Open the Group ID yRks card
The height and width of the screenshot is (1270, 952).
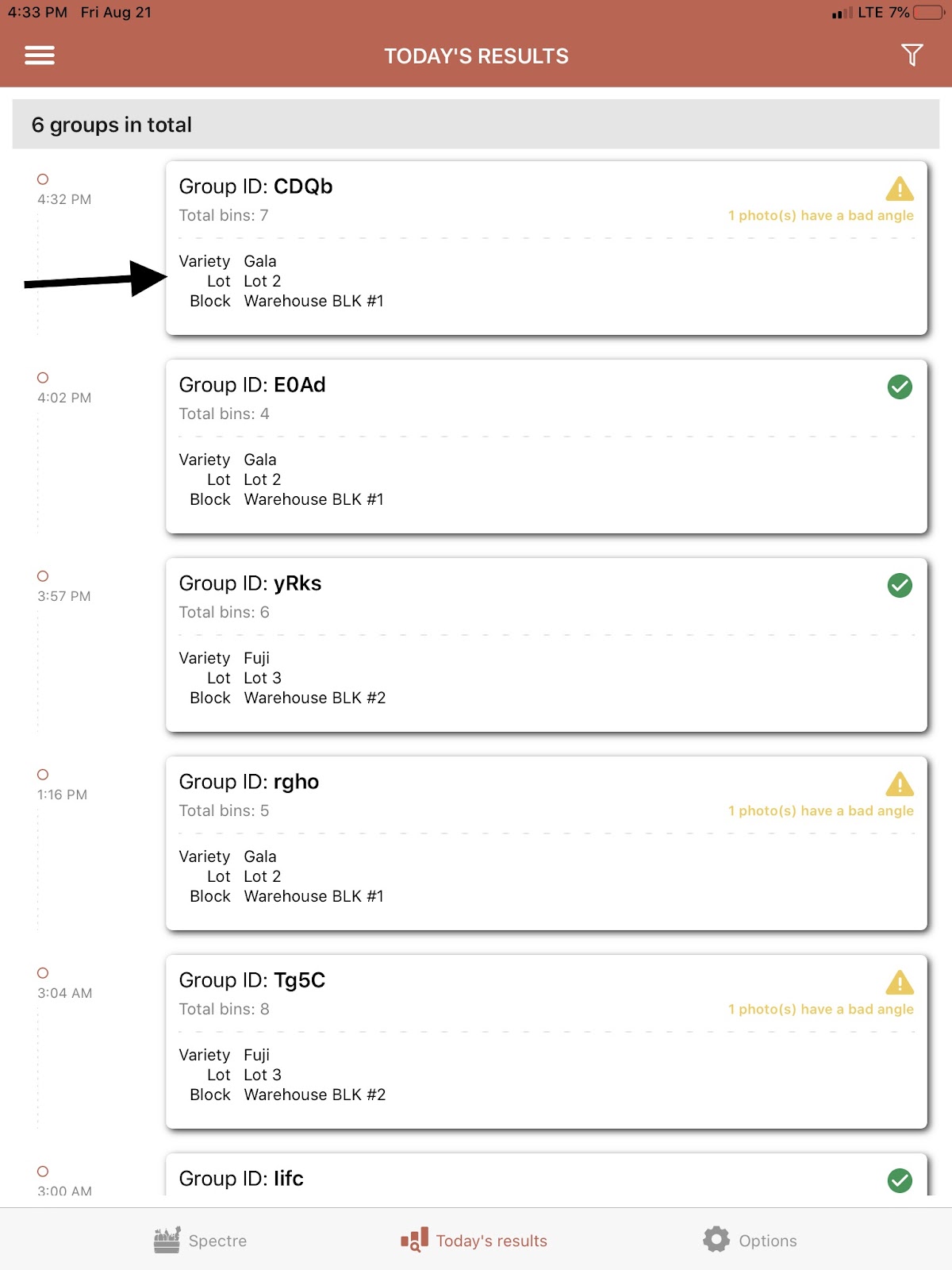click(x=546, y=645)
